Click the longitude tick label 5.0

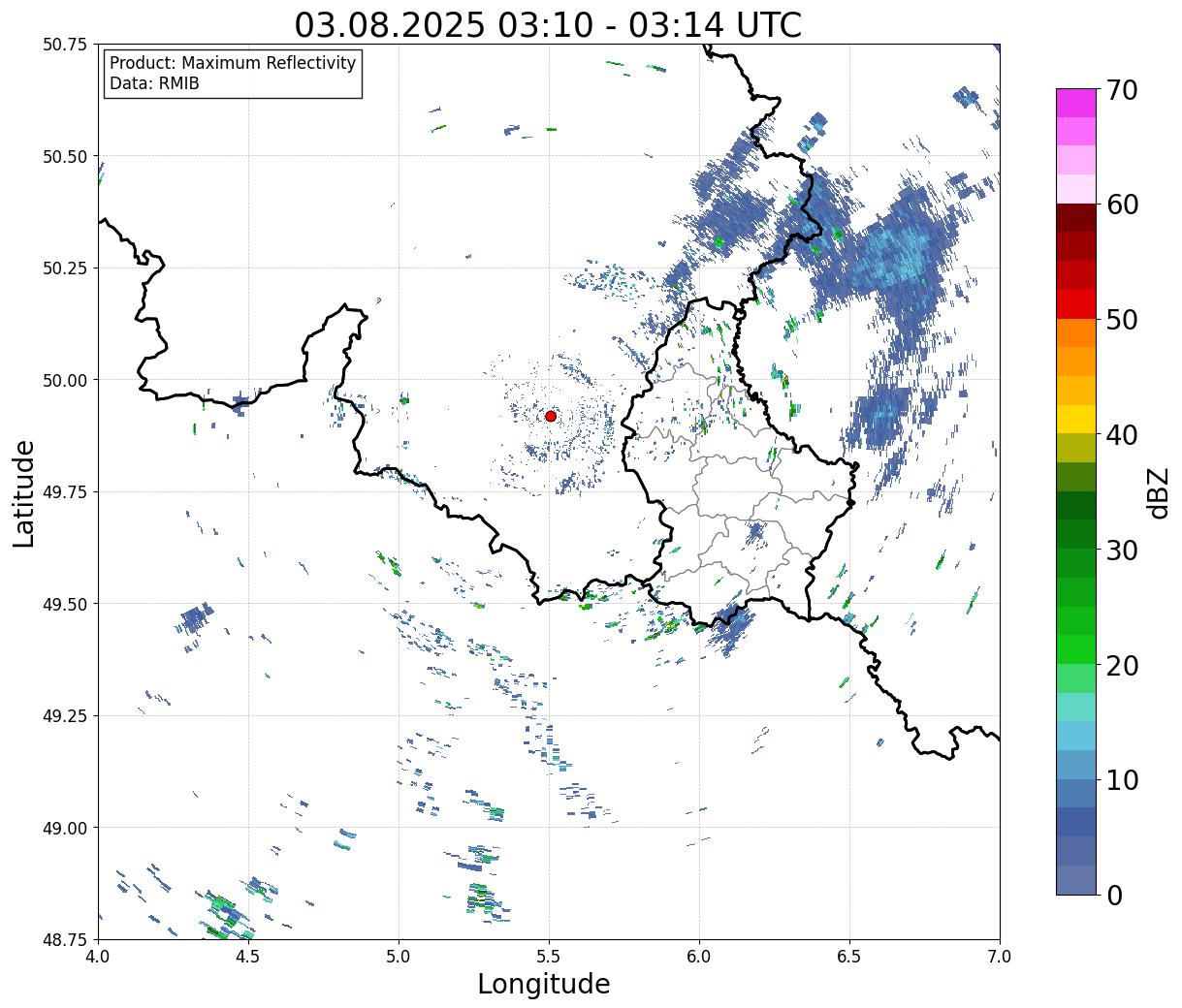tap(399, 957)
